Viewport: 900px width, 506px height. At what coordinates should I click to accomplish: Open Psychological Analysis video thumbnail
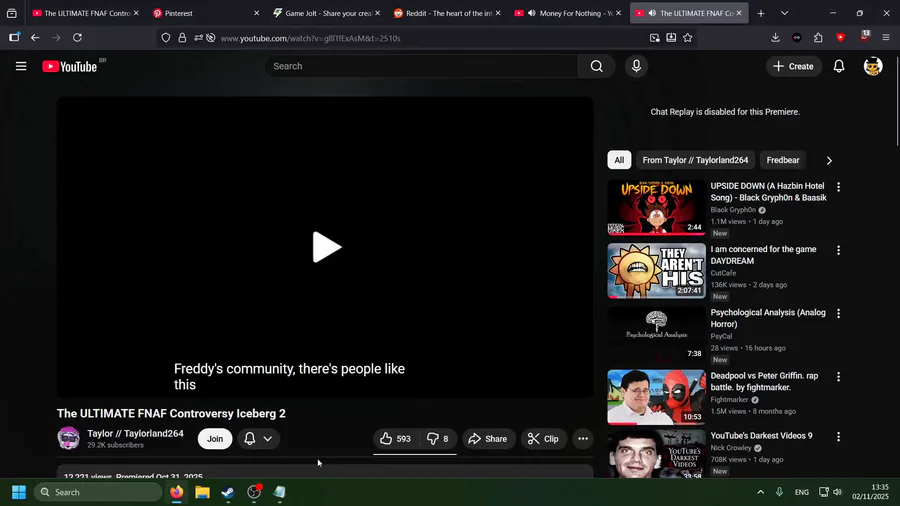click(657, 334)
